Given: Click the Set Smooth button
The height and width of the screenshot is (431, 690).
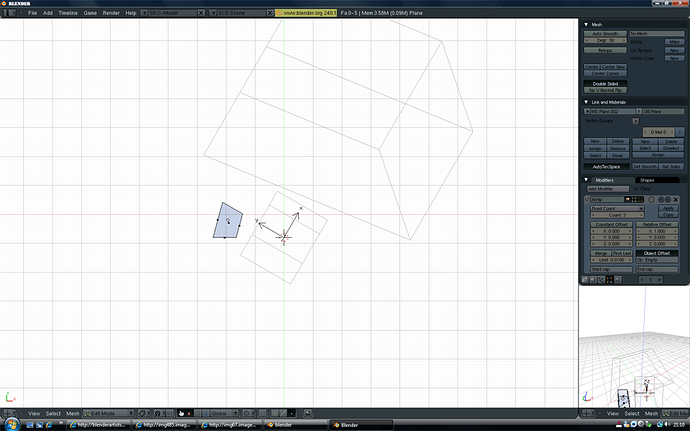Looking at the screenshot, I should (x=645, y=166).
